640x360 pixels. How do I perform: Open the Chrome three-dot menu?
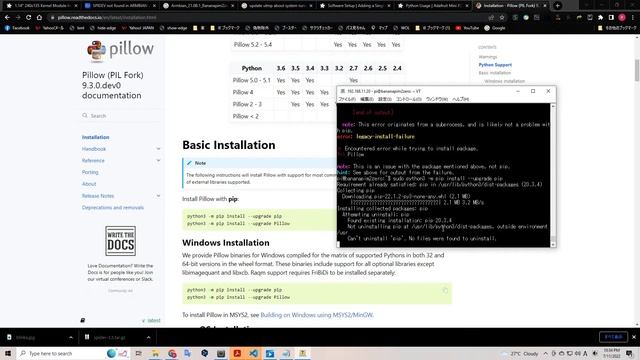(633, 18)
